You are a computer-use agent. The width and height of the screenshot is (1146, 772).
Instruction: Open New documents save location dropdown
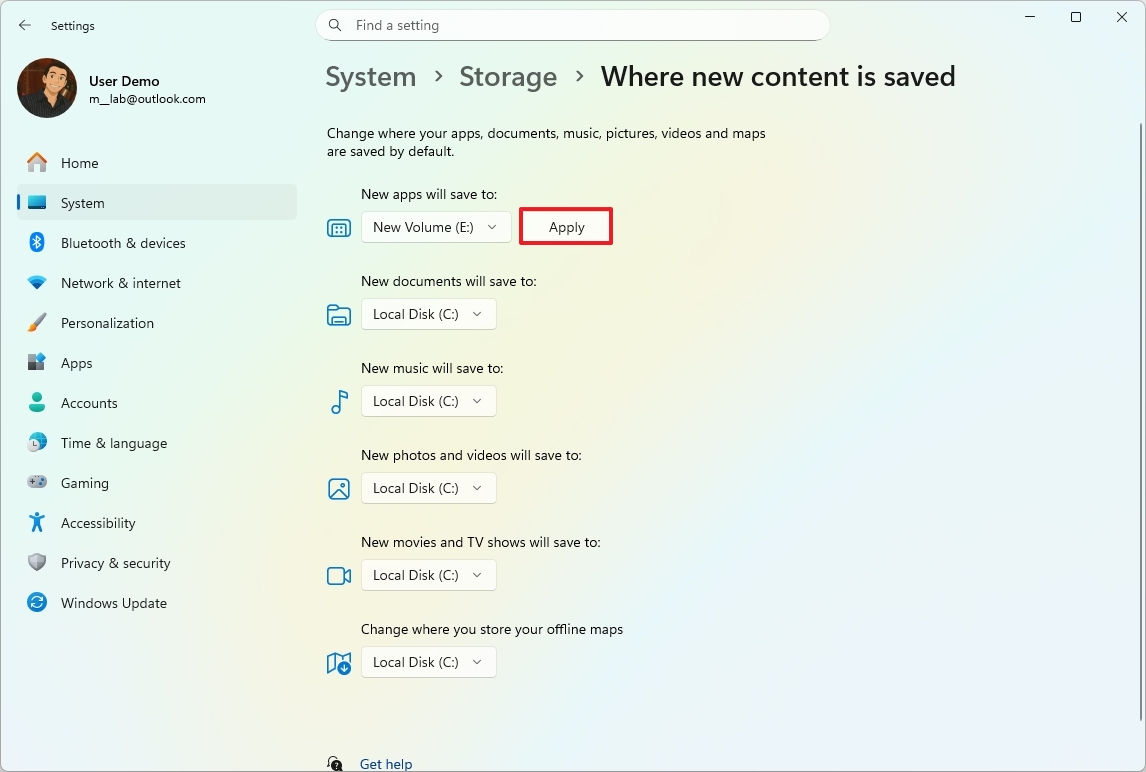click(428, 314)
